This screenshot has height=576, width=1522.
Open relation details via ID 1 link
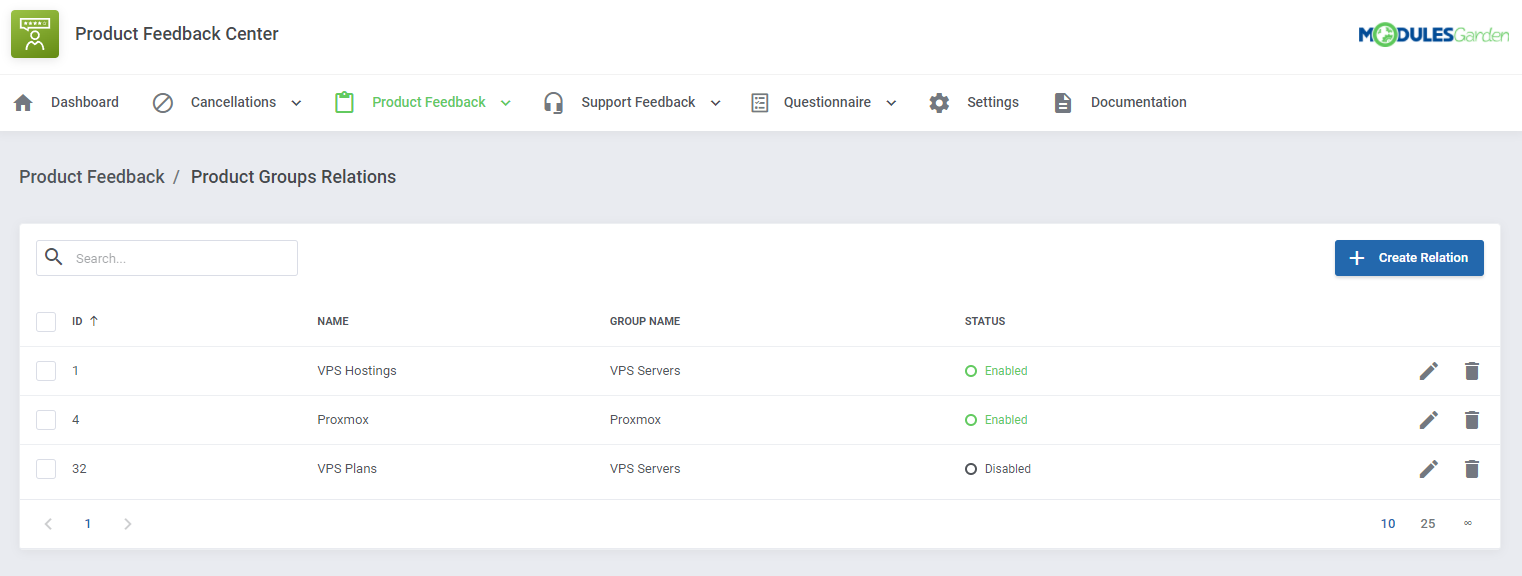(75, 370)
